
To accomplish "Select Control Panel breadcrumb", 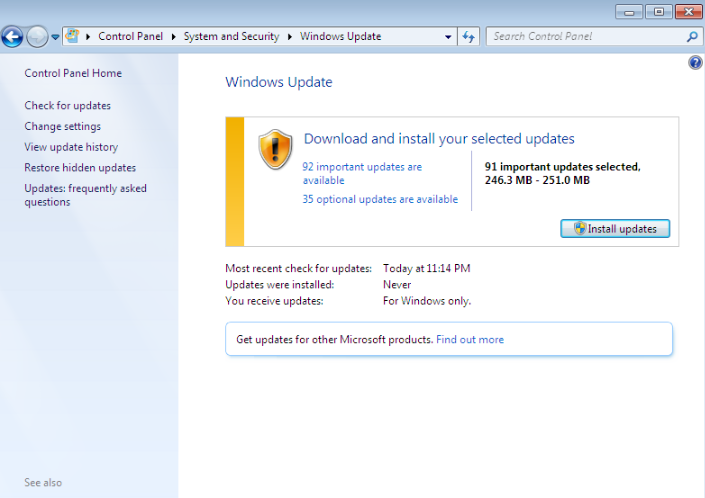I will point(130,36).
